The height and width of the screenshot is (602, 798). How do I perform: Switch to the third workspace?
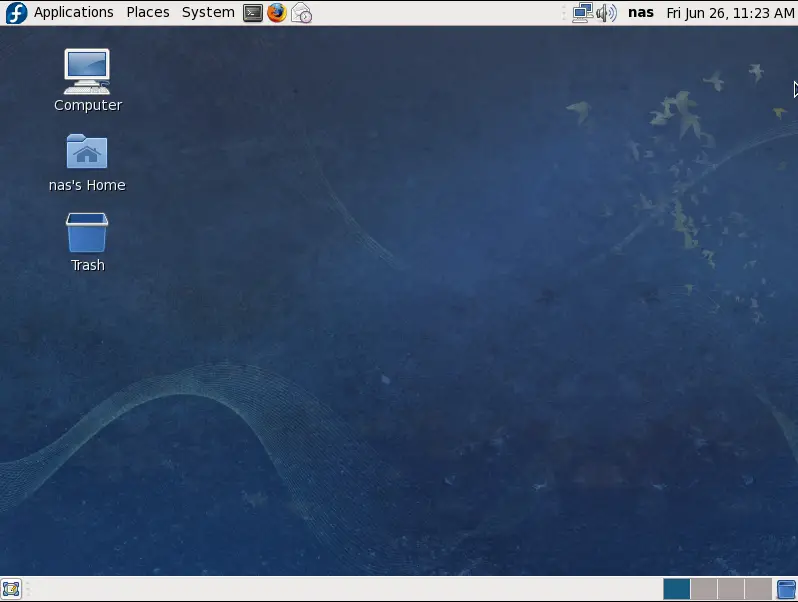(731, 589)
